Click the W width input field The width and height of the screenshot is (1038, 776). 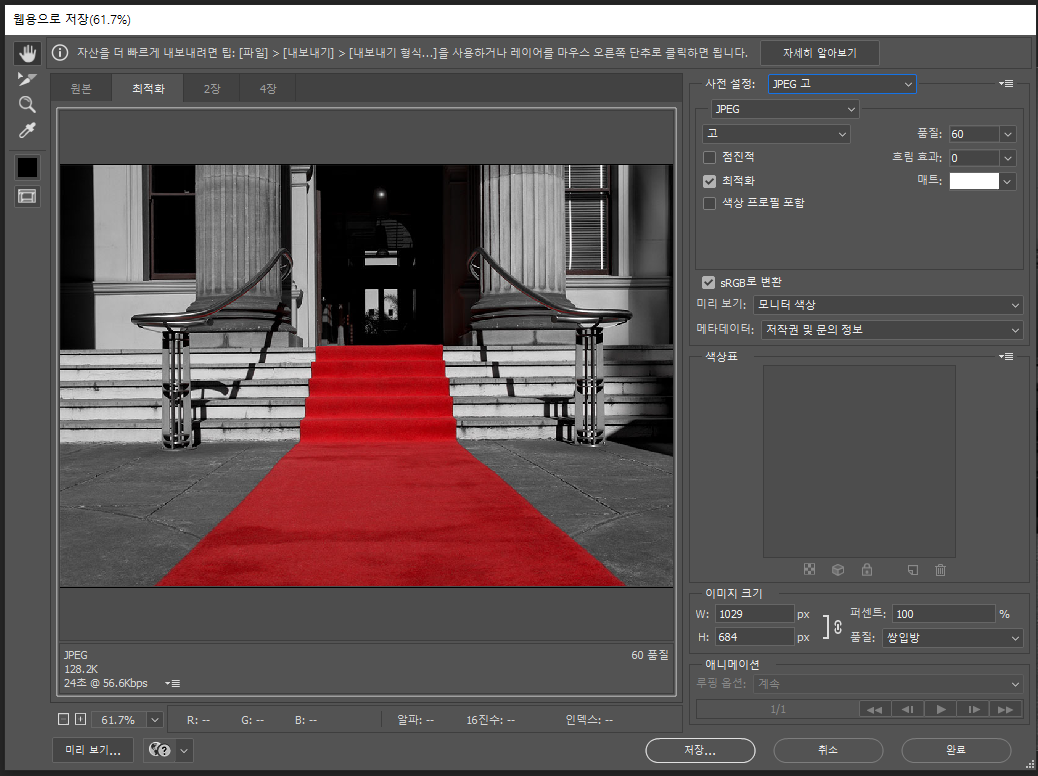[x=754, y=614]
